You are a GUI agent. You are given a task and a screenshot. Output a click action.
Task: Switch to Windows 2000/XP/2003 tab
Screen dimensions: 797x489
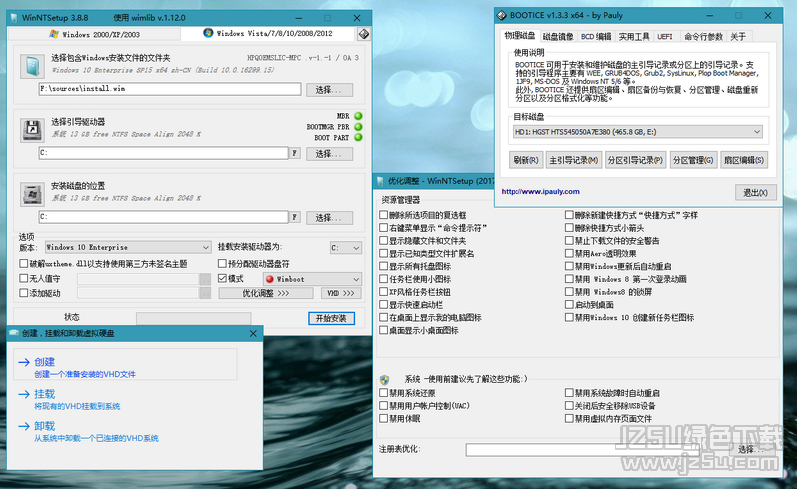tap(95, 34)
